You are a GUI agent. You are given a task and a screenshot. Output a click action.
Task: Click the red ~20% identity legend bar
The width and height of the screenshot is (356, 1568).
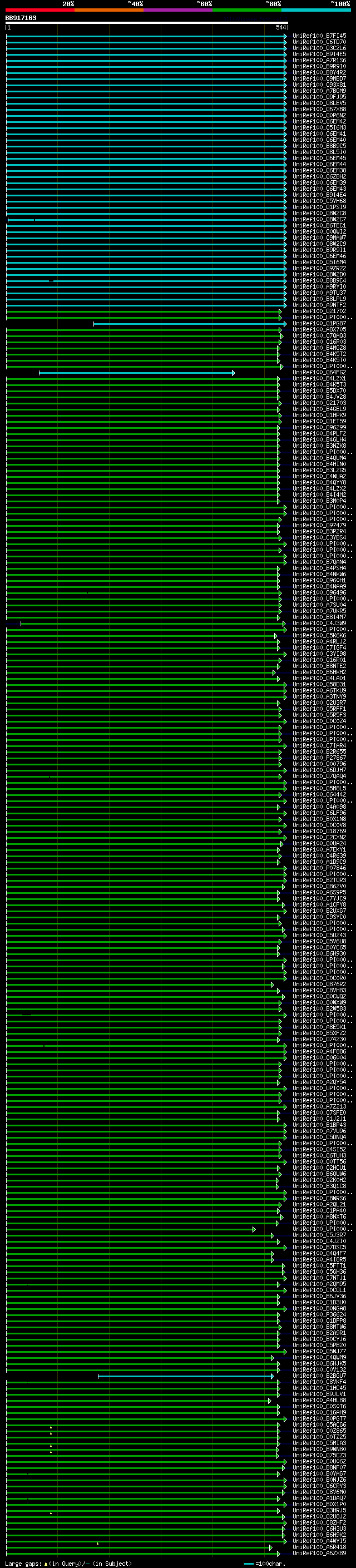pos(40,10)
